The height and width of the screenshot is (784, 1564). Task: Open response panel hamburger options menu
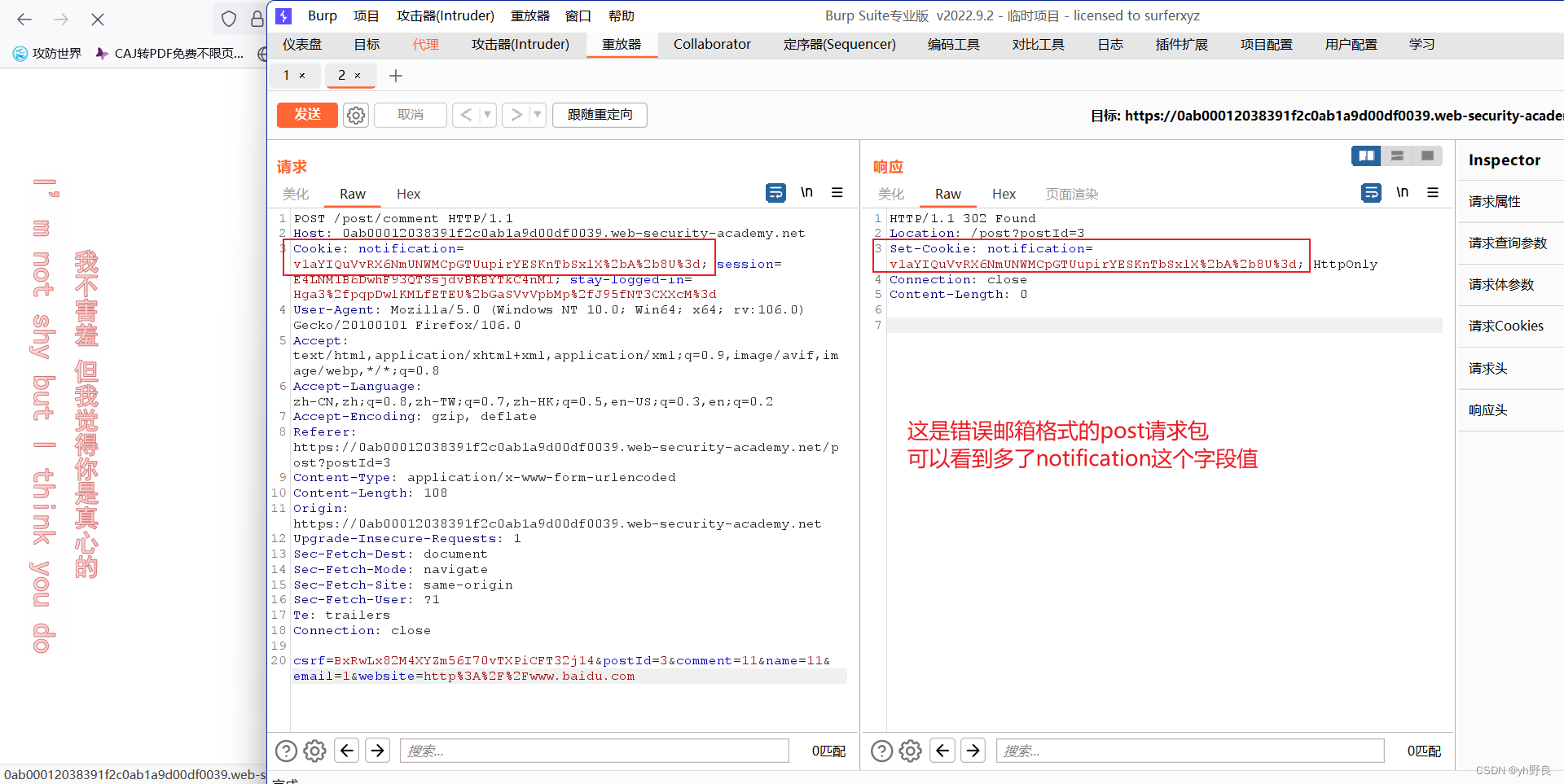tap(1433, 192)
